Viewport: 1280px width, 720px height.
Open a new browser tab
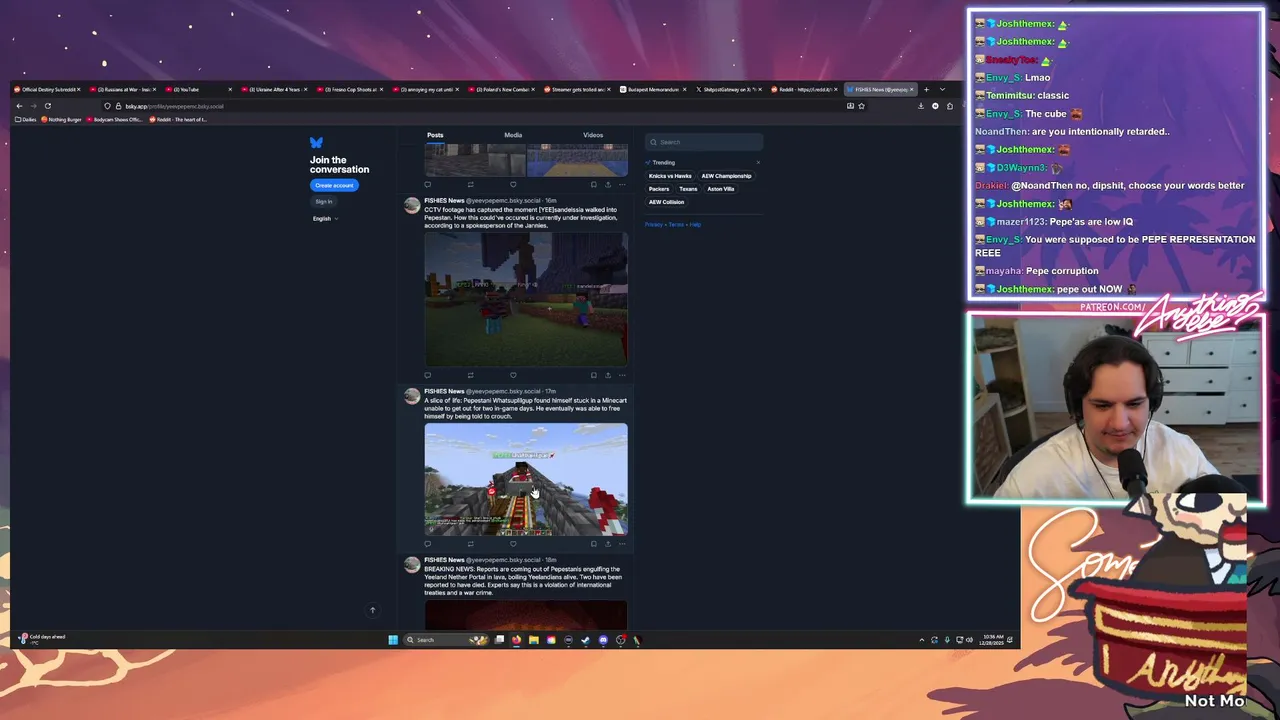click(926, 90)
